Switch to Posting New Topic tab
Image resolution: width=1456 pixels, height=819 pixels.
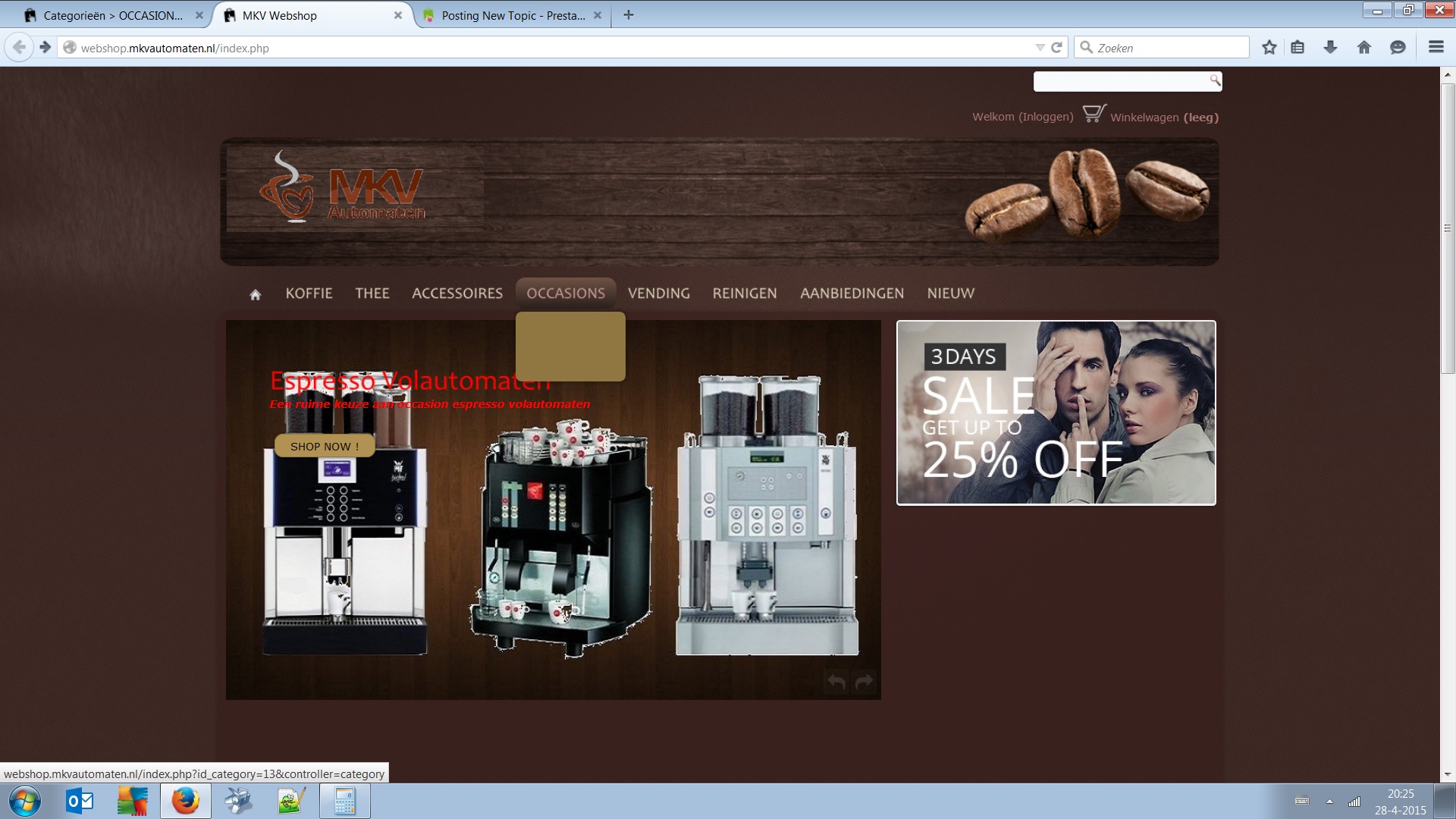pos(513,15)
